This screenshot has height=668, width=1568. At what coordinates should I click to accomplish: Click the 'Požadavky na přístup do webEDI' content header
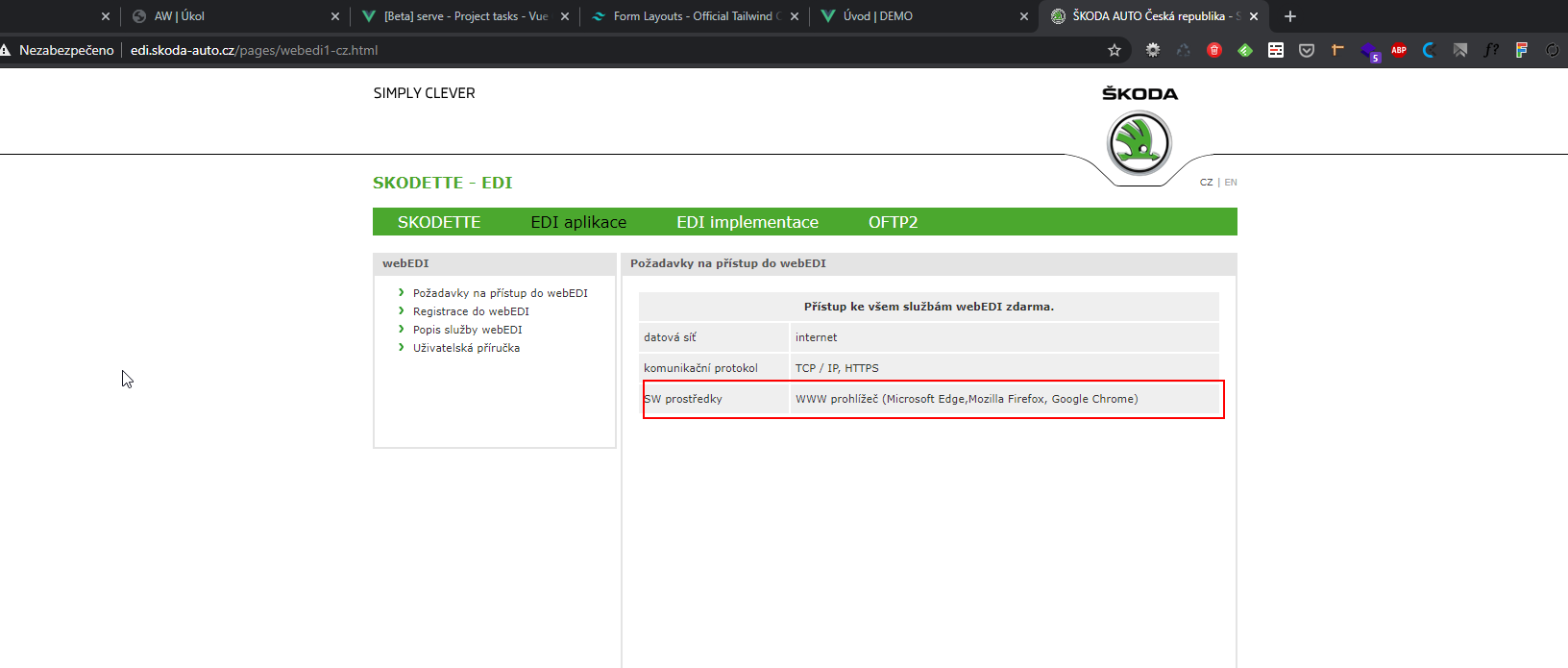929,263
